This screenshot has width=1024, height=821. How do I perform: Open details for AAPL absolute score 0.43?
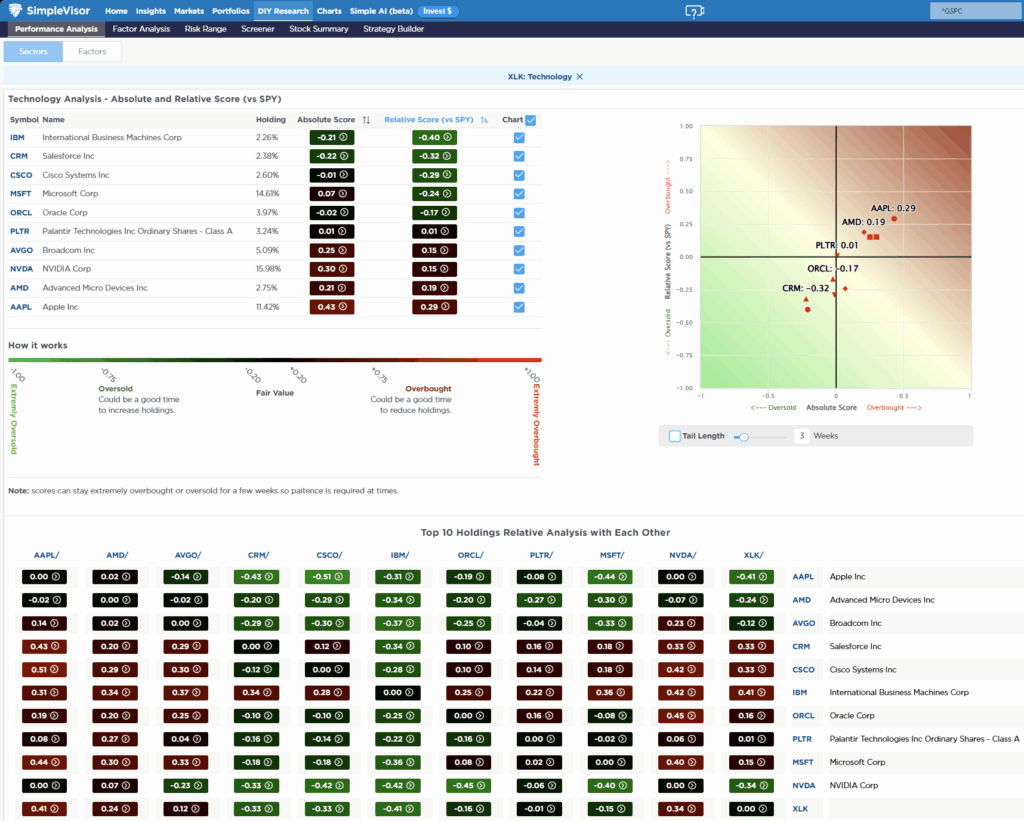[x=331, y=307]
